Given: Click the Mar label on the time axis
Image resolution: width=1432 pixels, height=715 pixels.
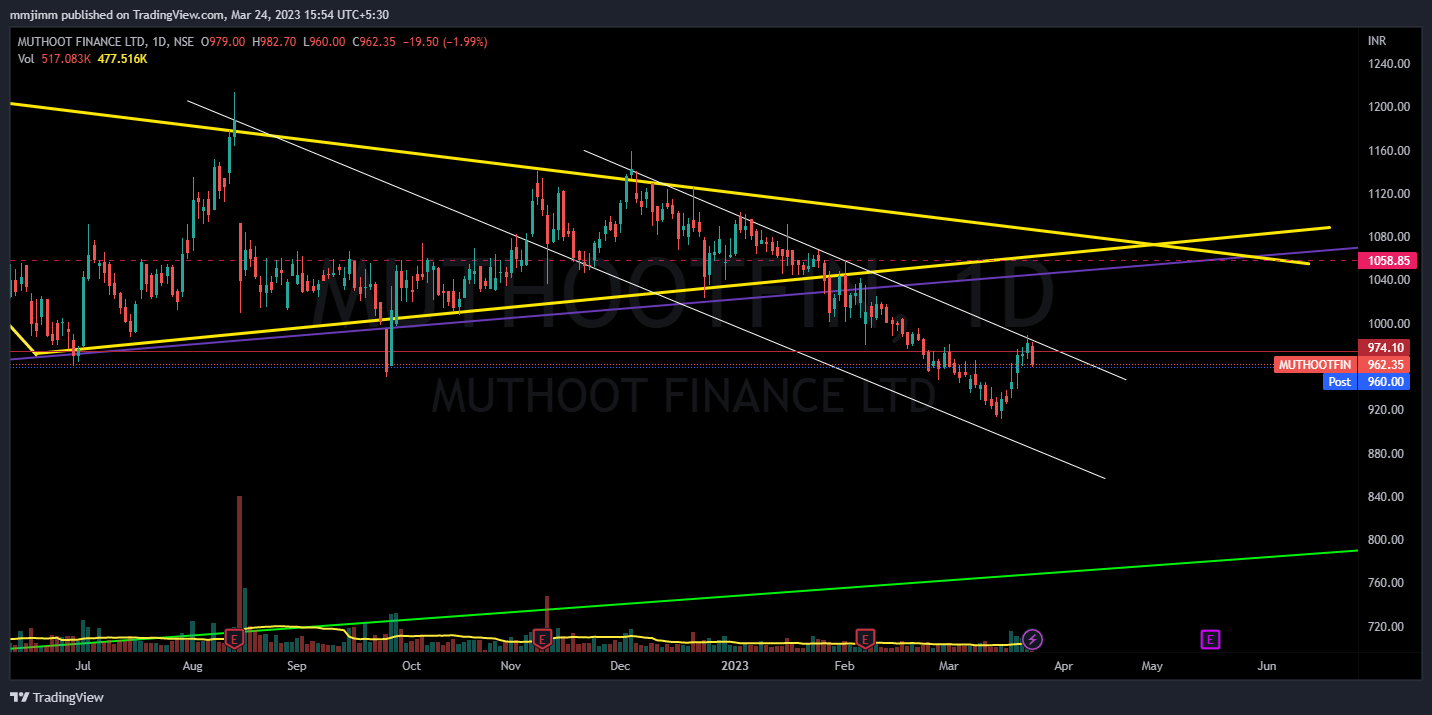Looking at the screenshot, I should [x=947, y=665].
